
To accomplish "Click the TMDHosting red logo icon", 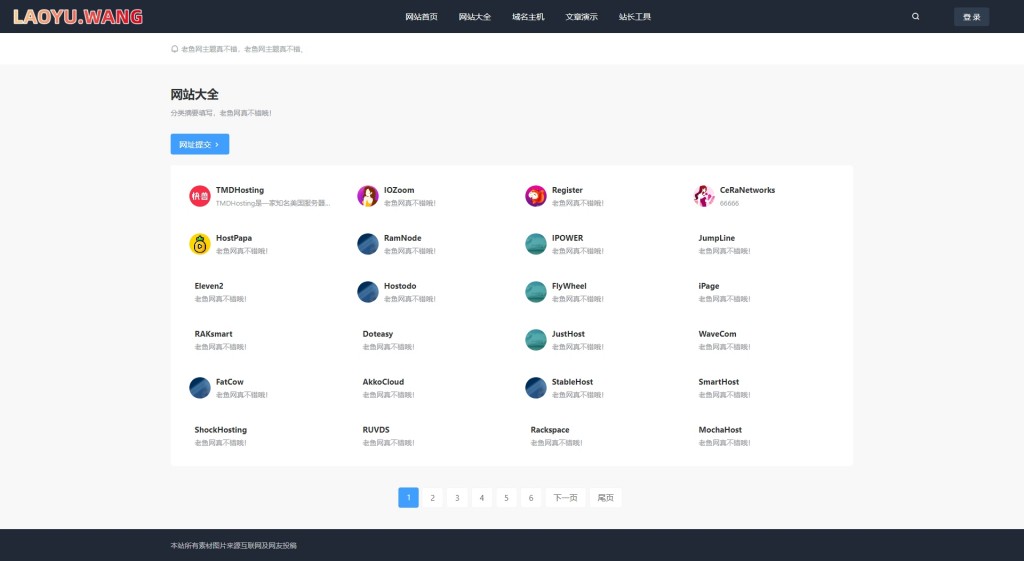I will click(x=200, y=196).
